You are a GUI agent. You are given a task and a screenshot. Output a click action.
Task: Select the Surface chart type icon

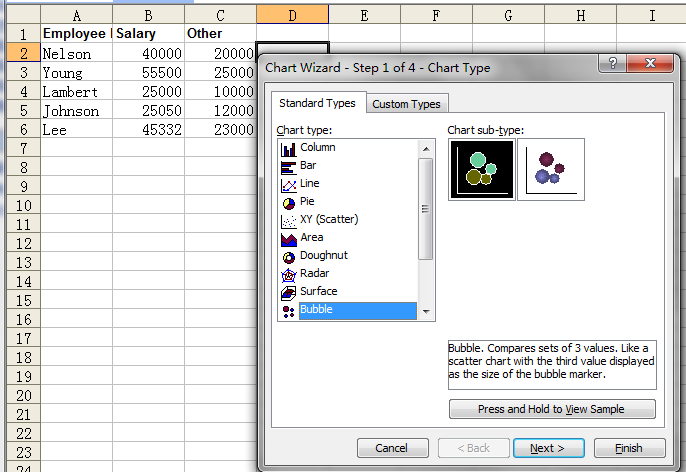[288, 293]
